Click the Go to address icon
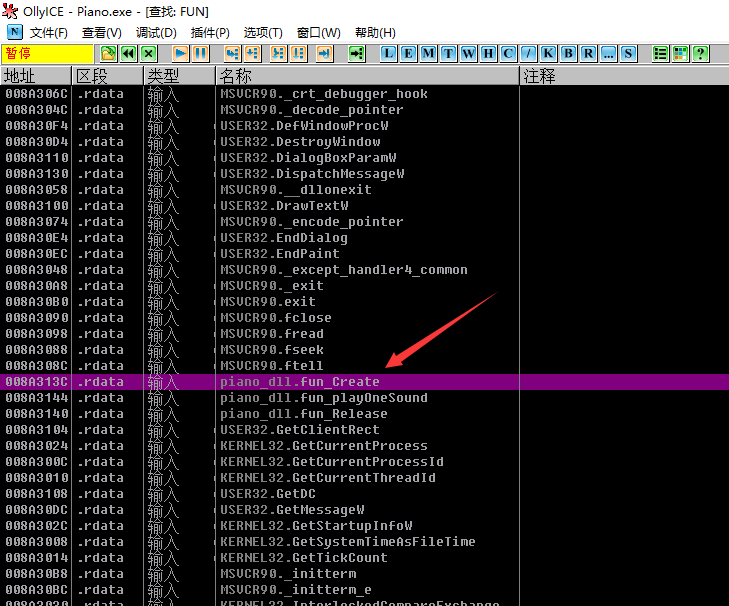This screenshot has height=606, width=729. (357, 53)
